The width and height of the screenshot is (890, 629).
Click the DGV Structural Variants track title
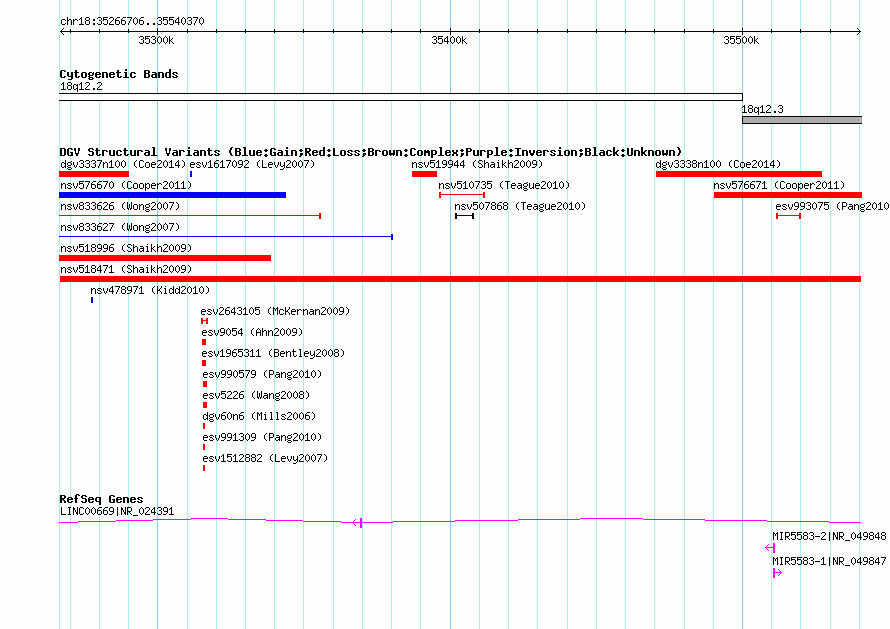click(371, 152)
